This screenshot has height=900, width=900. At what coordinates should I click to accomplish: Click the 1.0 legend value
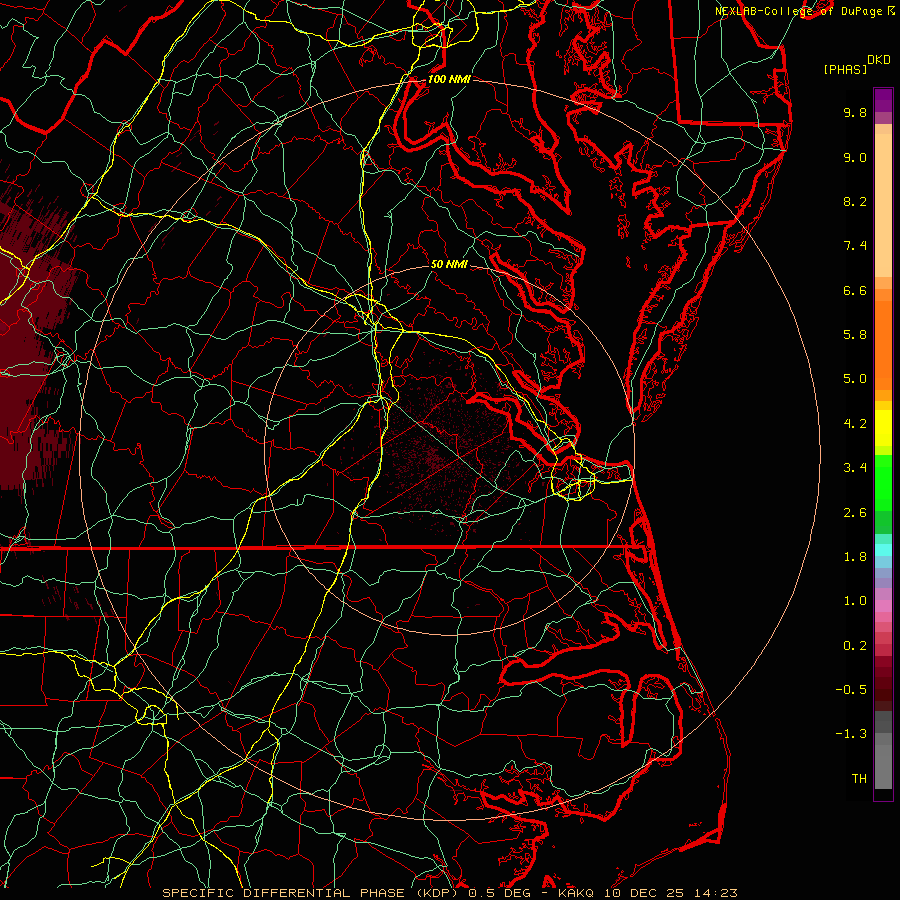pos(855,601)
